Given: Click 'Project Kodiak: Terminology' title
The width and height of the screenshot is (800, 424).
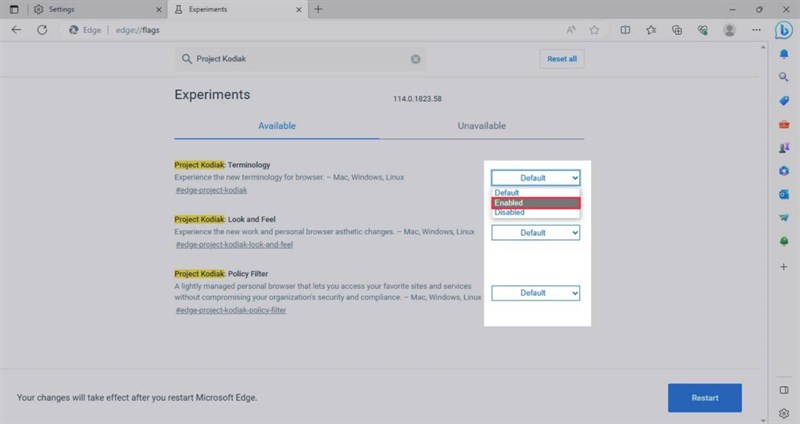Looking at the screenshot, I should tap(222, 165).
